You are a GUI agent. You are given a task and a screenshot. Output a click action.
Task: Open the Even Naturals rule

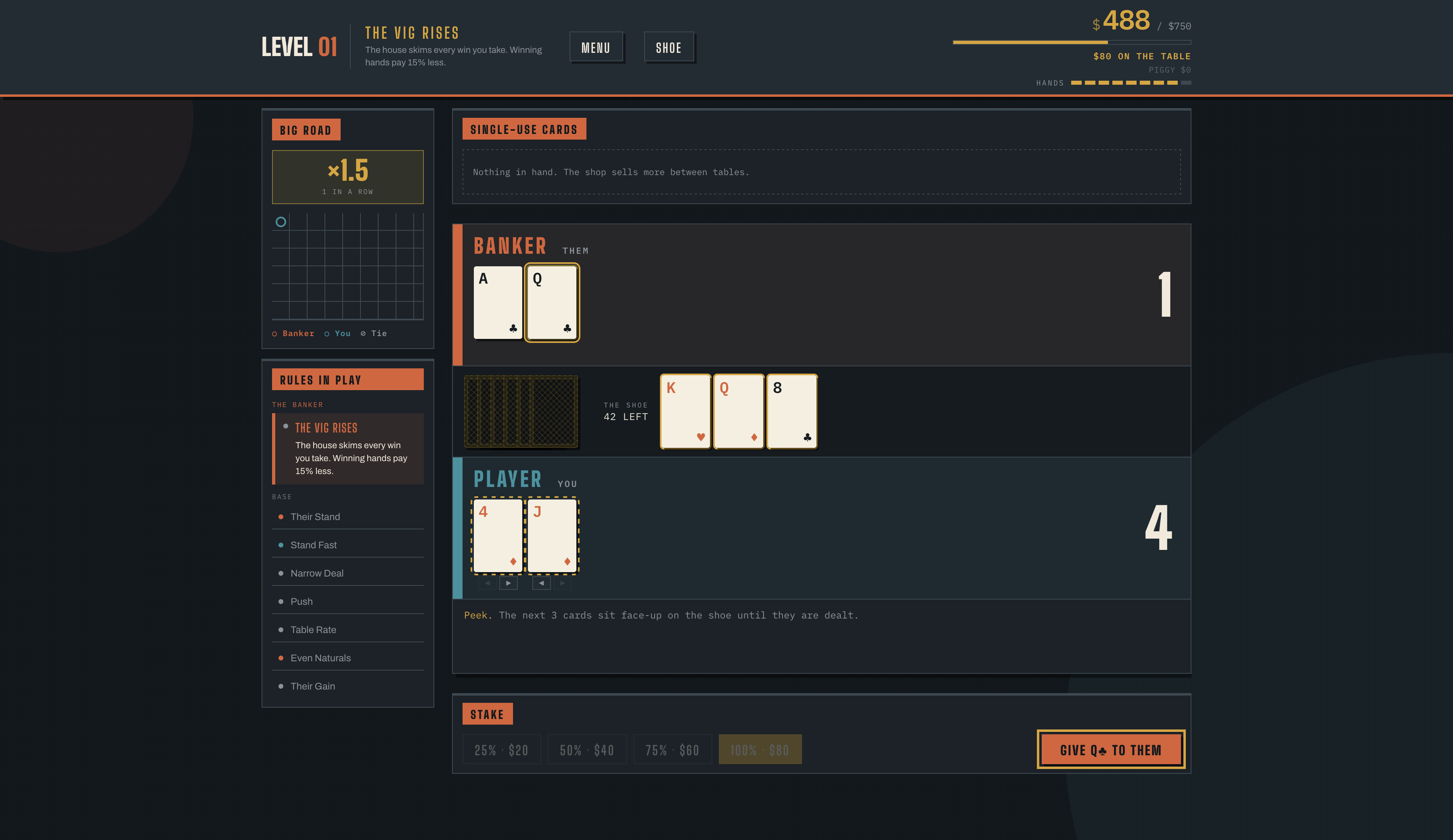click(348, 658)
